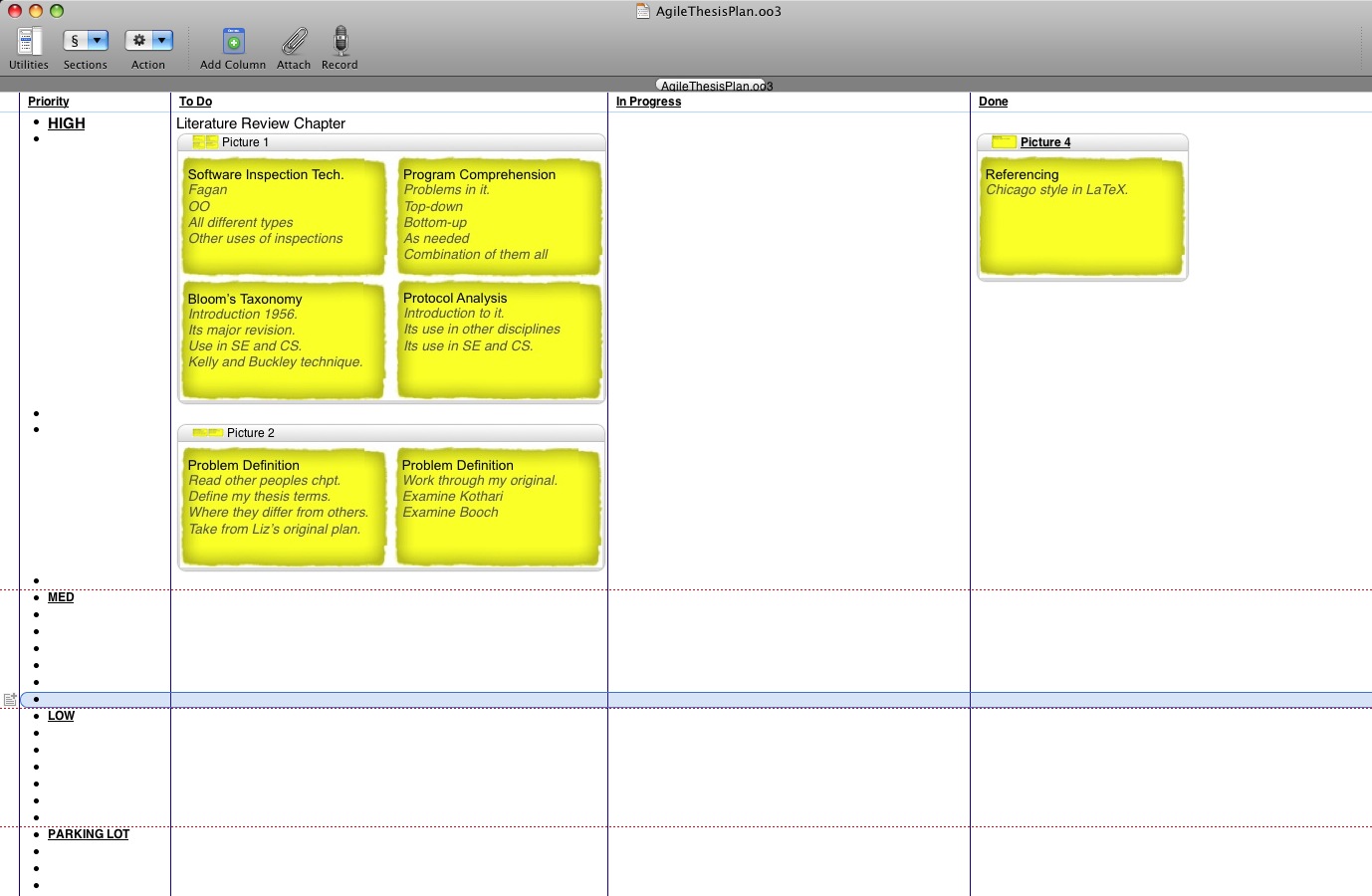Screen dimensions: 1372x896
Task: Open the Picture 4 link
Action: pyautogui.click(x=1045, y=142)
